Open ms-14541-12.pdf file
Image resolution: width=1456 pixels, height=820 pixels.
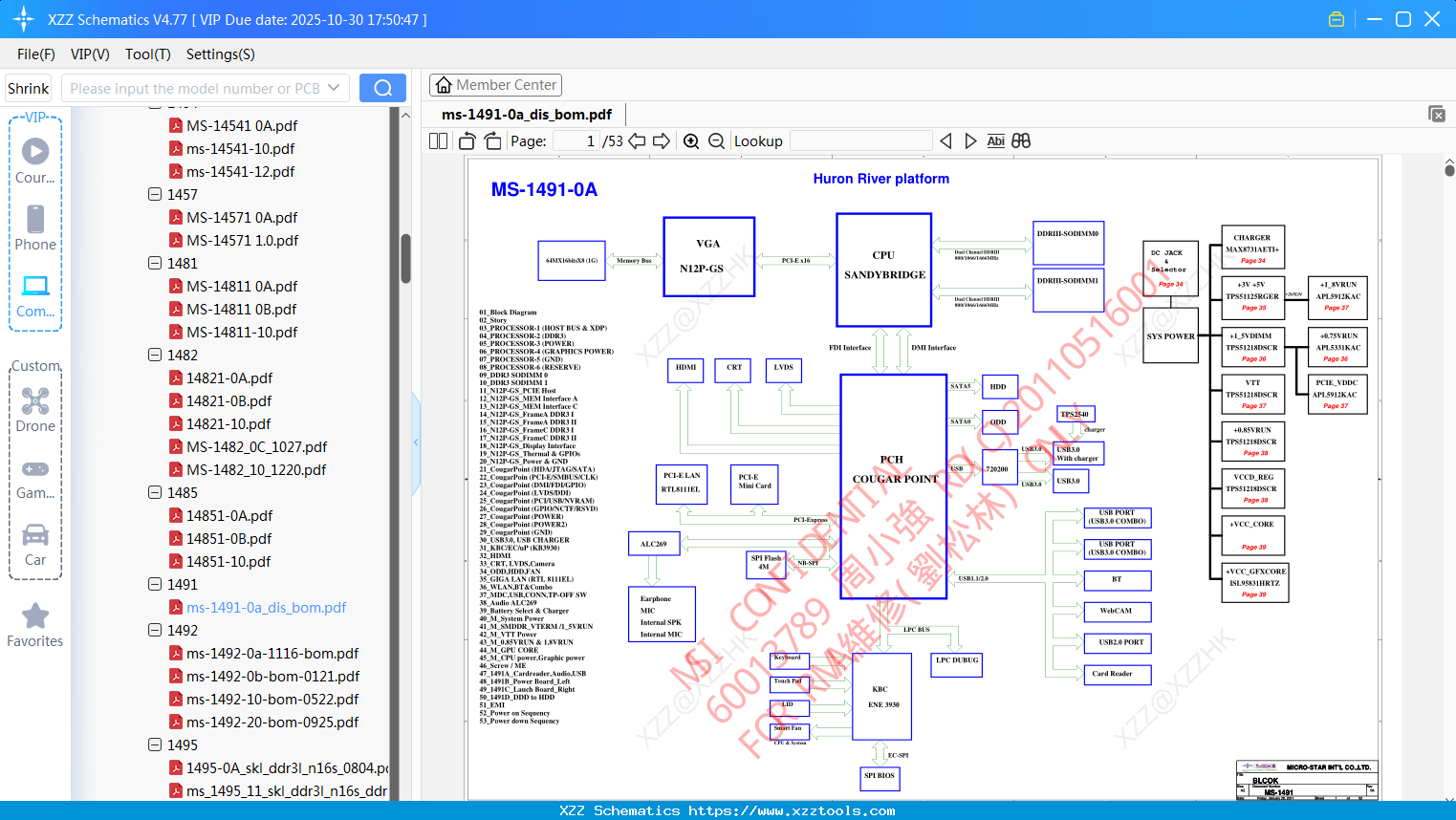click(240, 171)
